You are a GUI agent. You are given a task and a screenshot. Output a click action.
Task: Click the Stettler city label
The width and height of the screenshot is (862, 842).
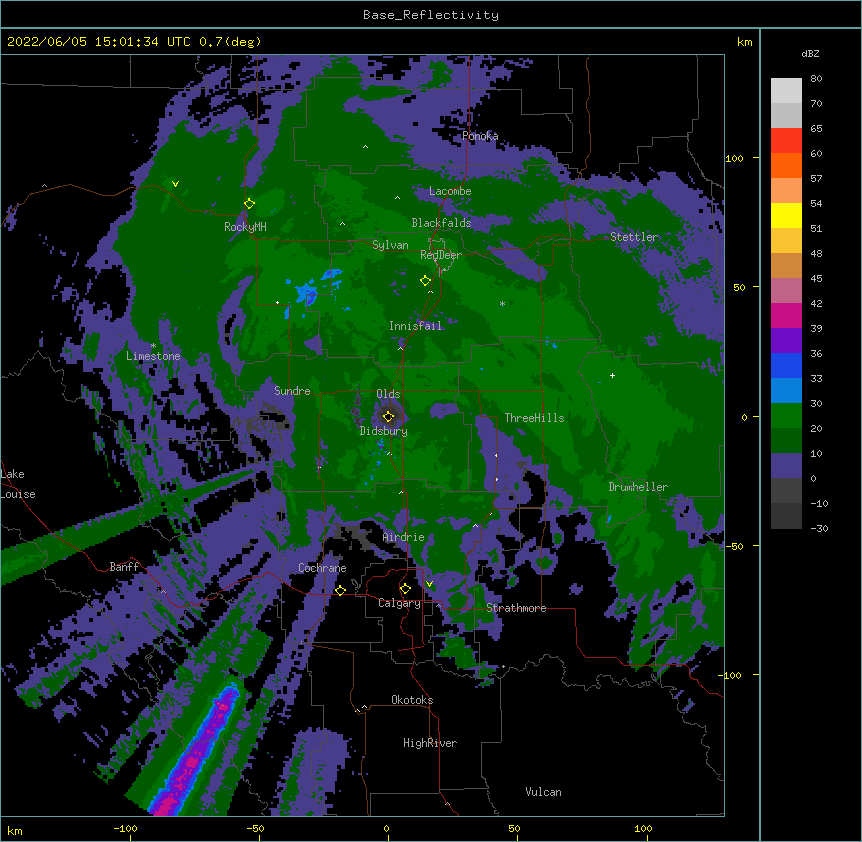click(x=634, y=237)
